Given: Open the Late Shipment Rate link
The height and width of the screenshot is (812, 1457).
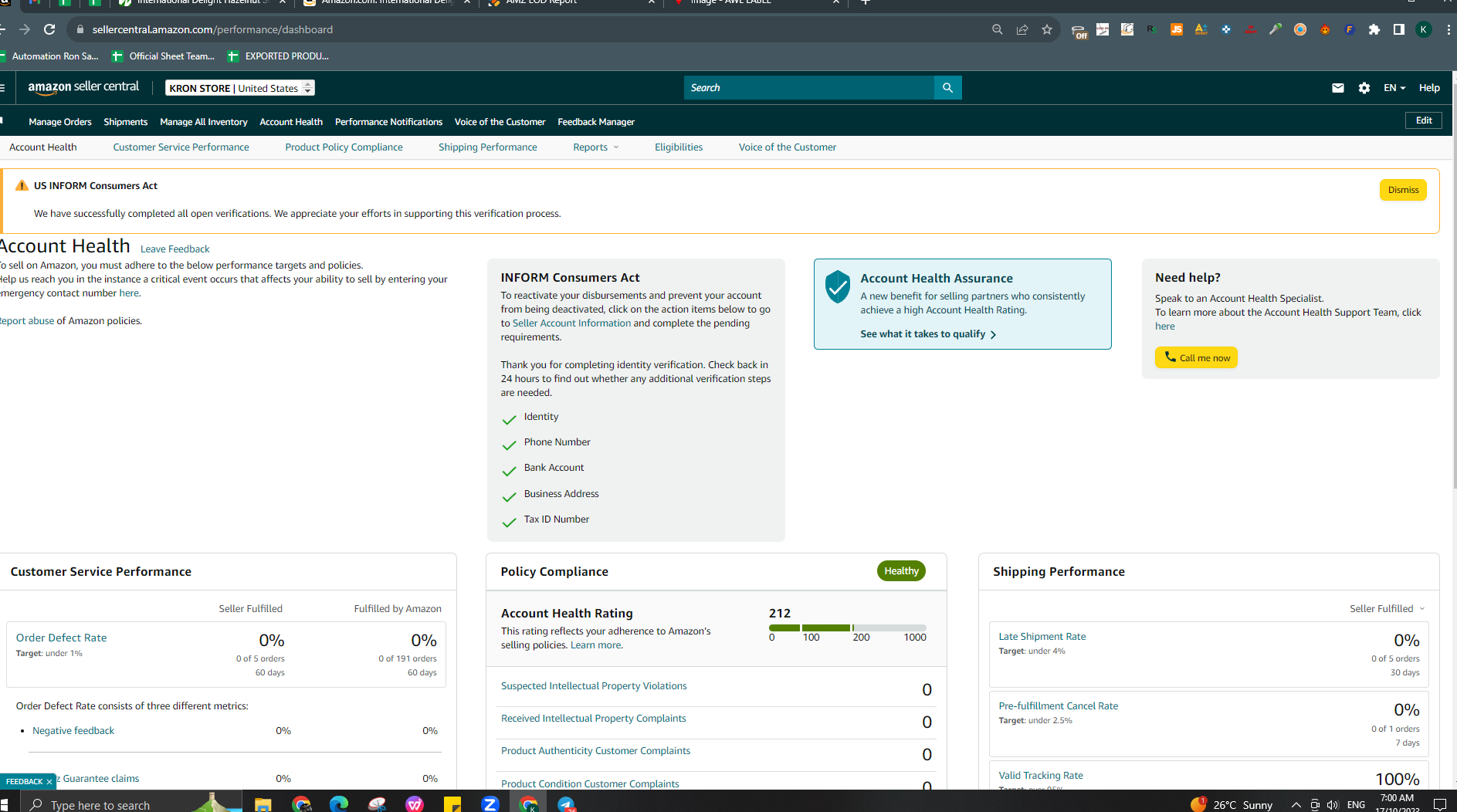Looking at the screenshot, I should (x=1042, y=637).
